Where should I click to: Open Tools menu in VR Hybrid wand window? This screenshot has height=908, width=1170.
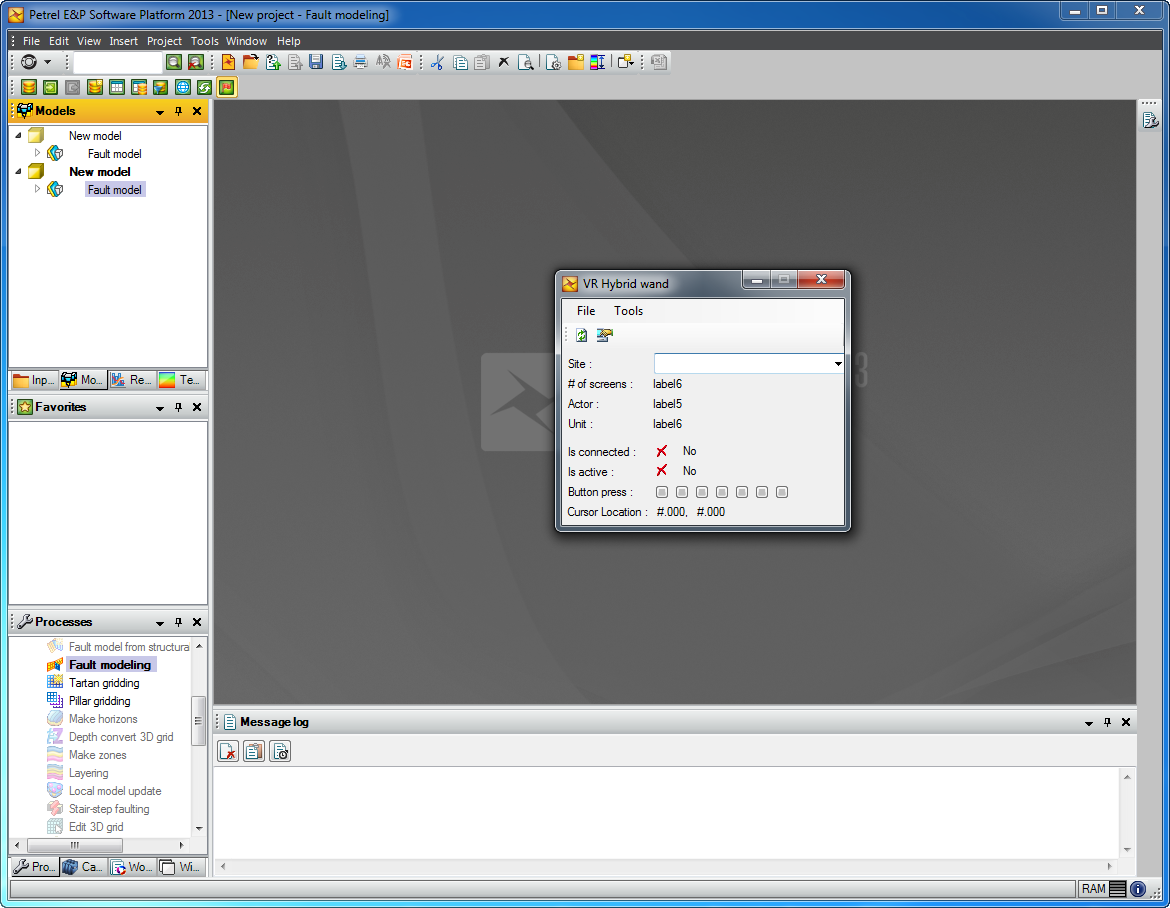tap(628, 311)
